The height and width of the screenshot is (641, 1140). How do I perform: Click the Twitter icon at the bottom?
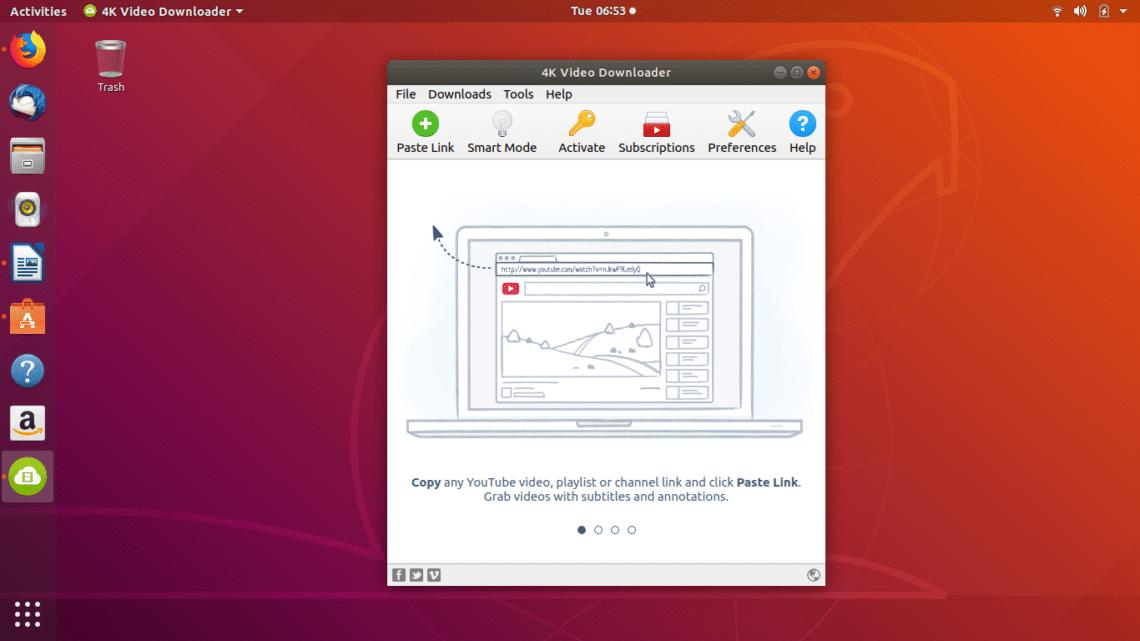coord(416,575)
